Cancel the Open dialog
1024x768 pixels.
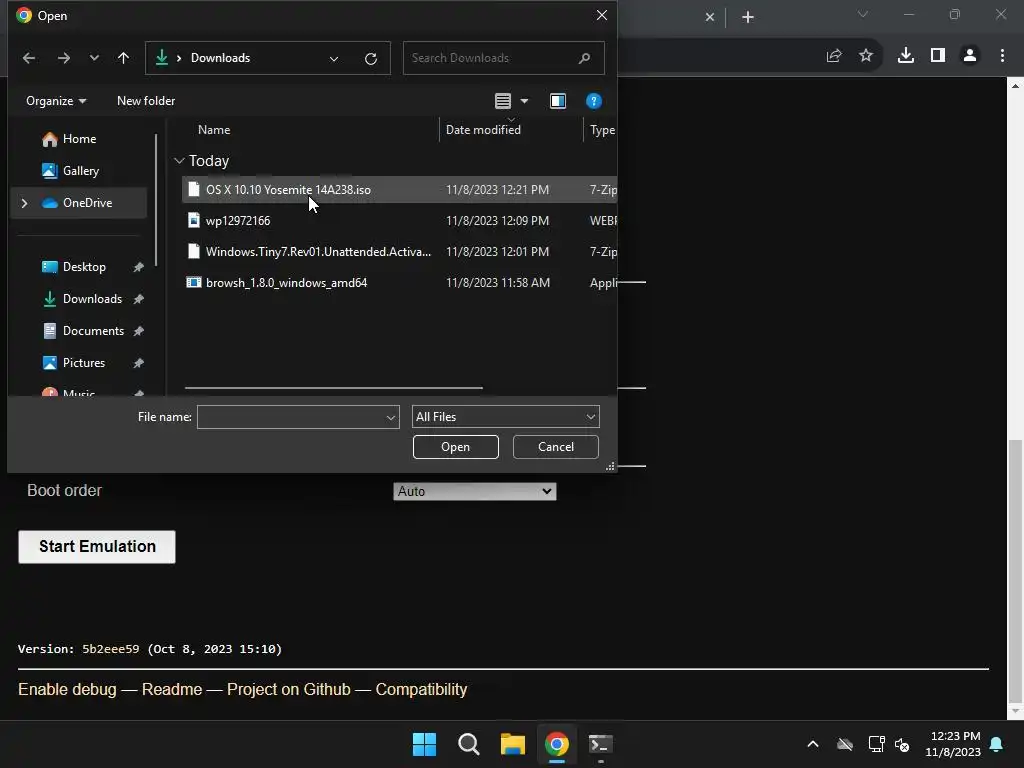coord(556,447)
